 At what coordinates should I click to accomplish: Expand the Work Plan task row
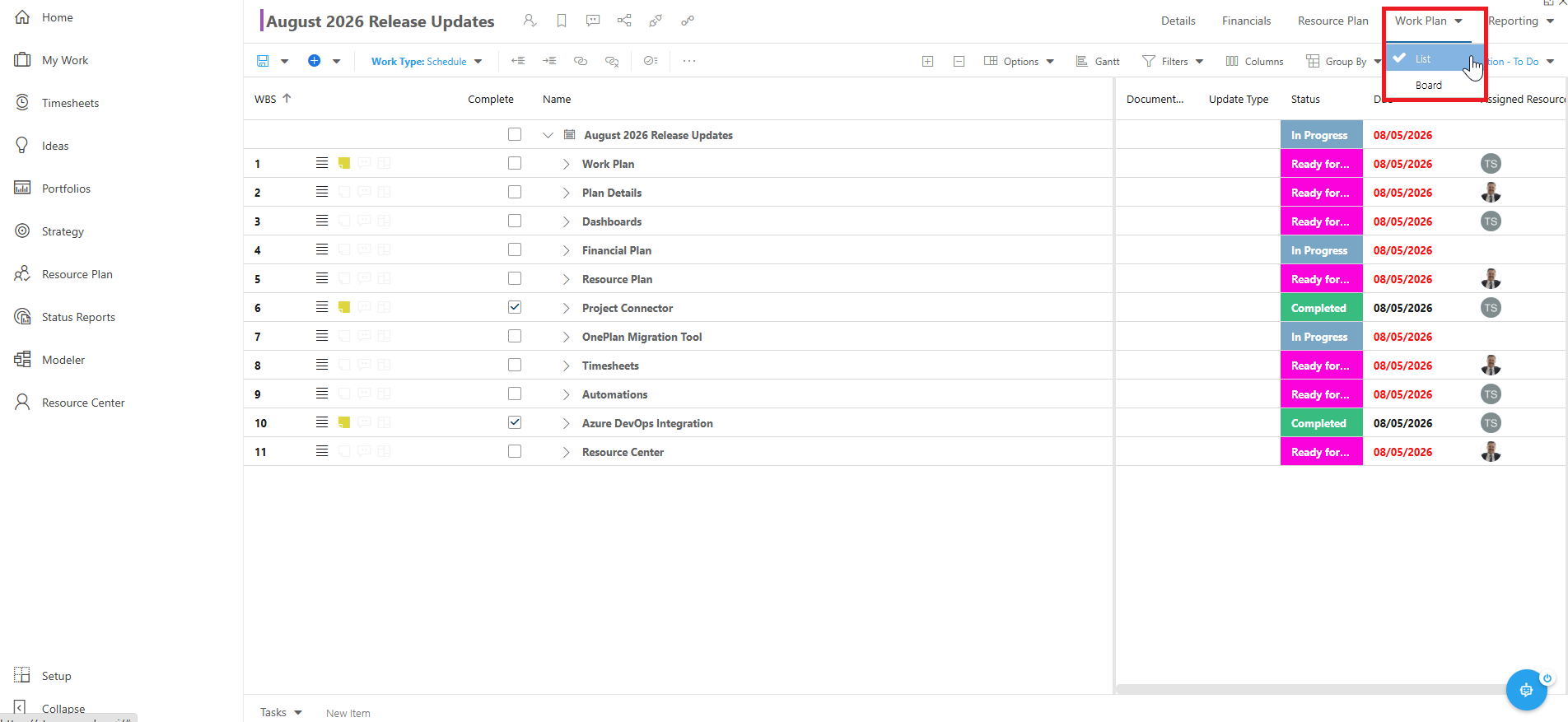[566, 164]
